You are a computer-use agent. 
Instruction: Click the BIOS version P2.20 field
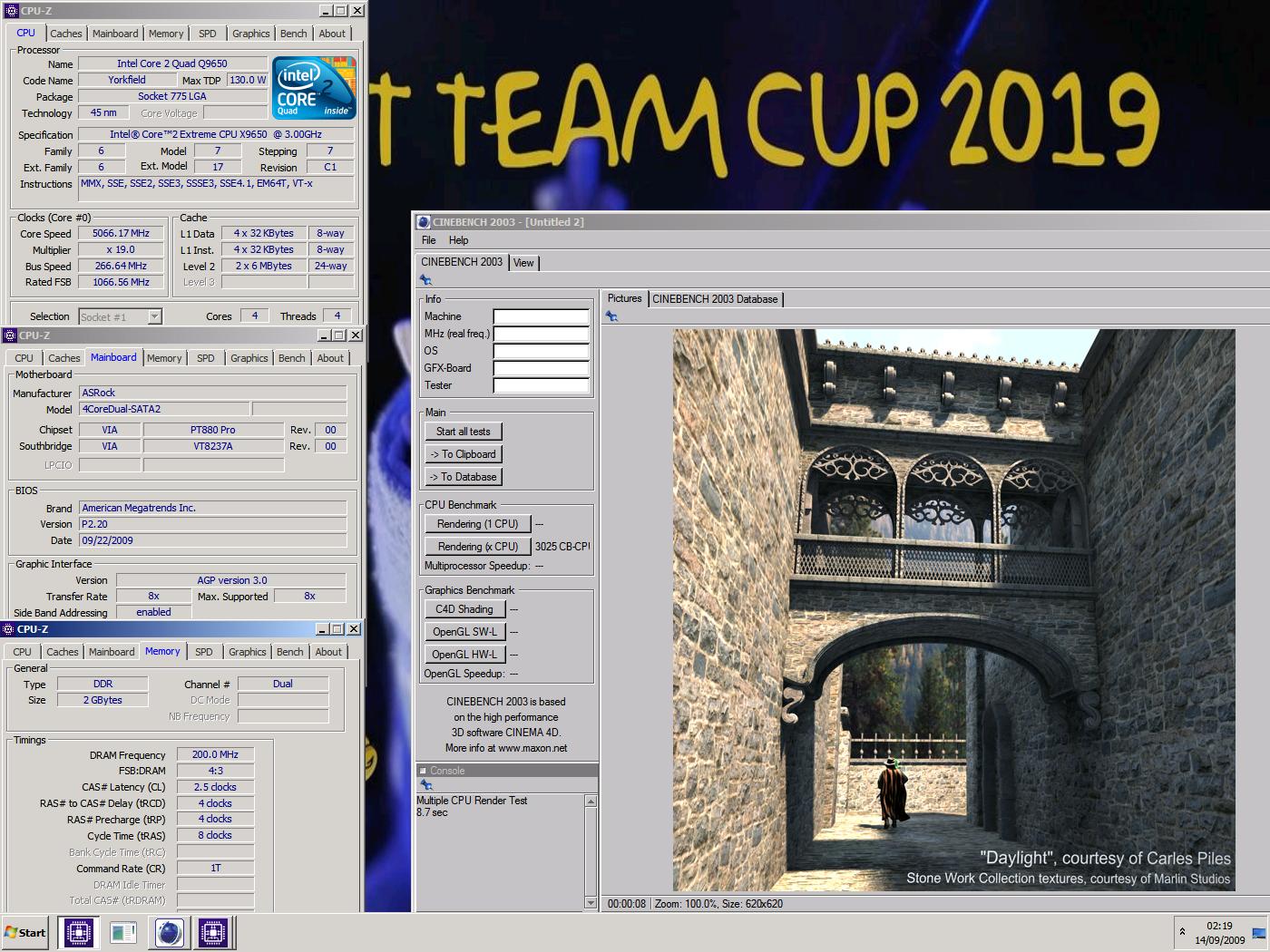coord(213,524)
